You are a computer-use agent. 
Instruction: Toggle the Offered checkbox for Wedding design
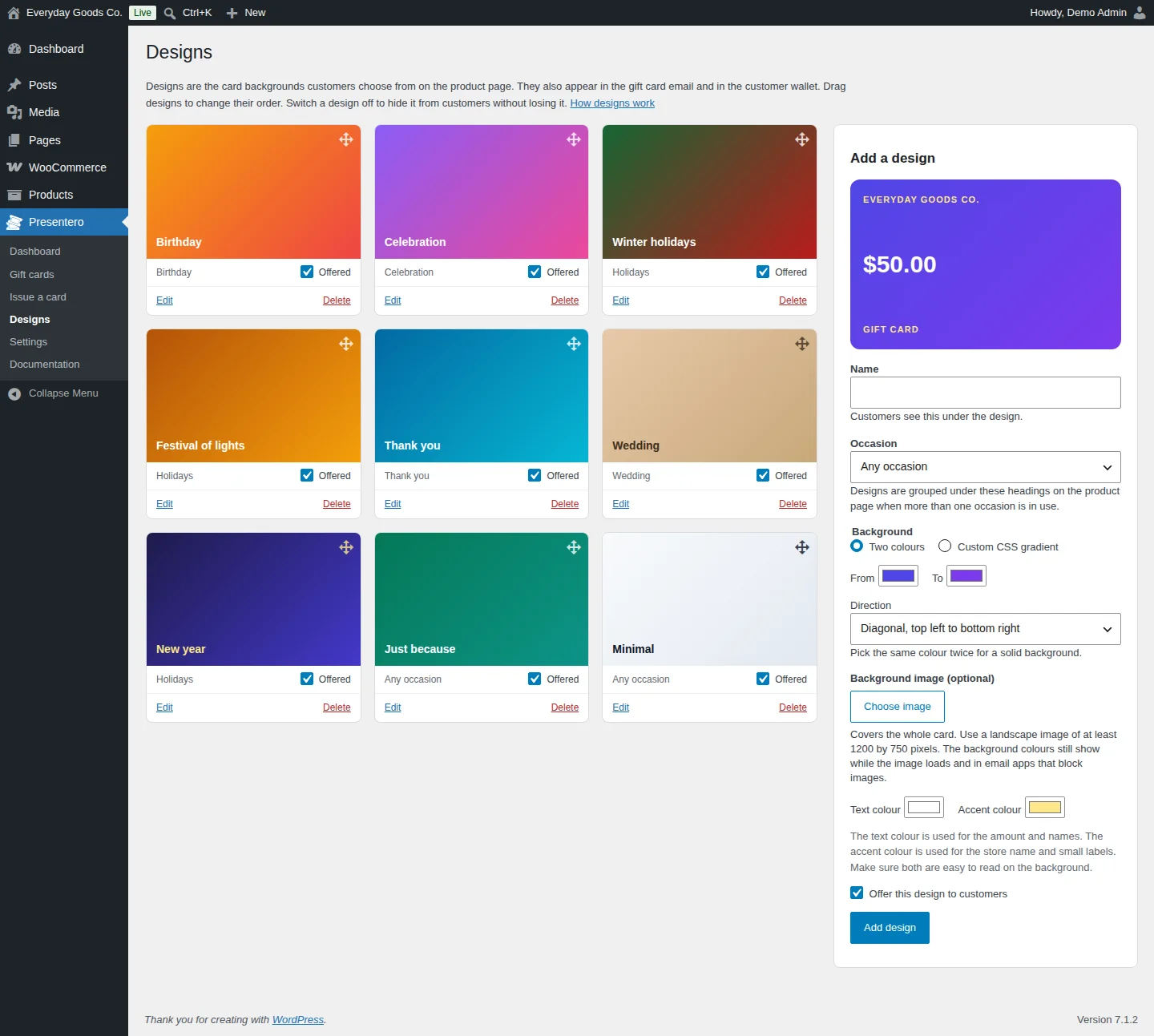tap(763, 475)
